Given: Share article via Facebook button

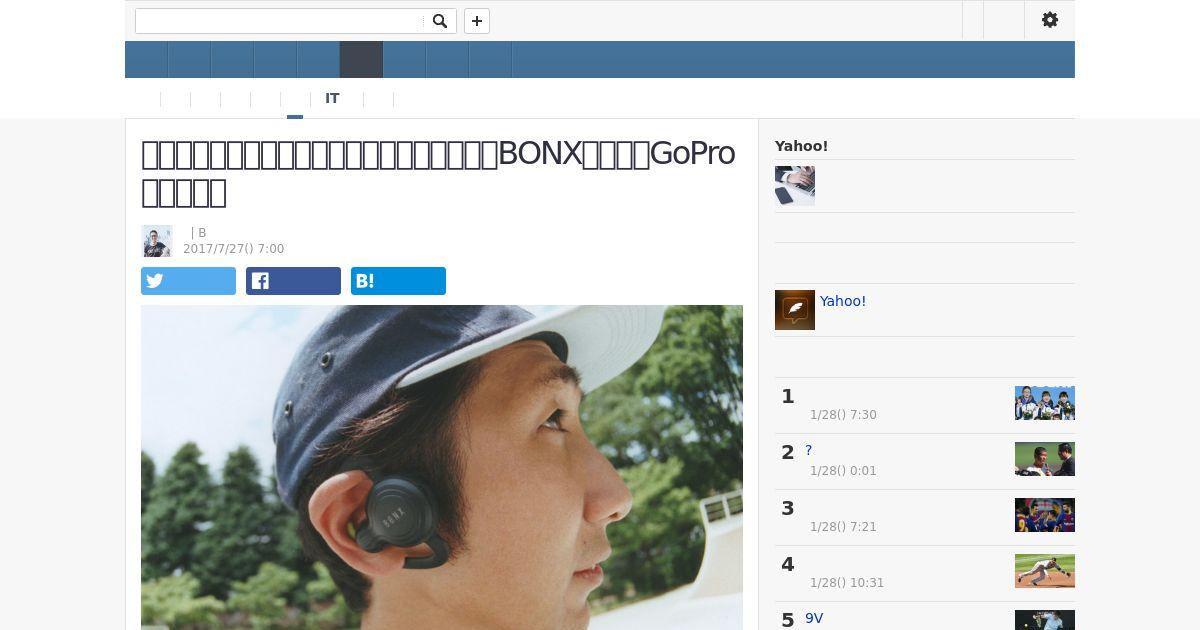Looking at the screenshot, I should (293, 281).
